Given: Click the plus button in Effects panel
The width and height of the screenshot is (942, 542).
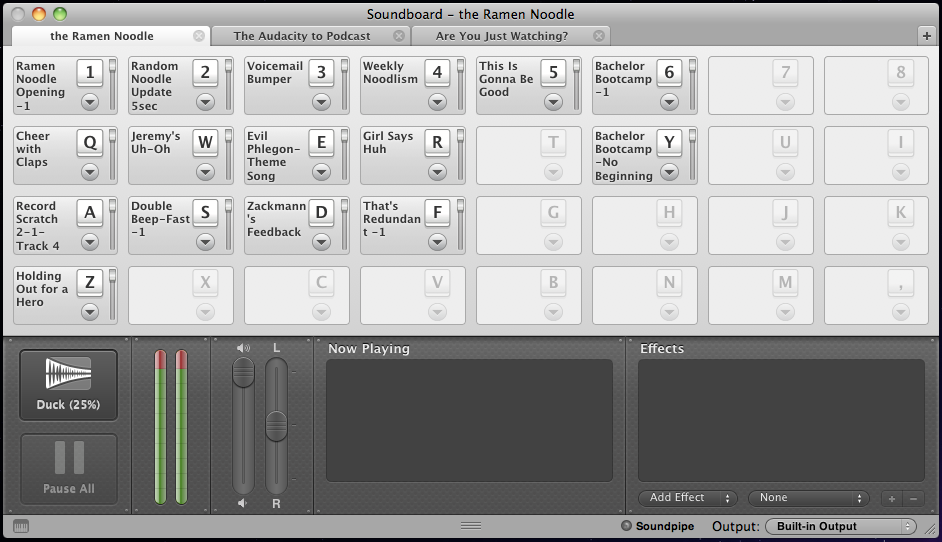Looking at the screenshot, I should [892, 498].
